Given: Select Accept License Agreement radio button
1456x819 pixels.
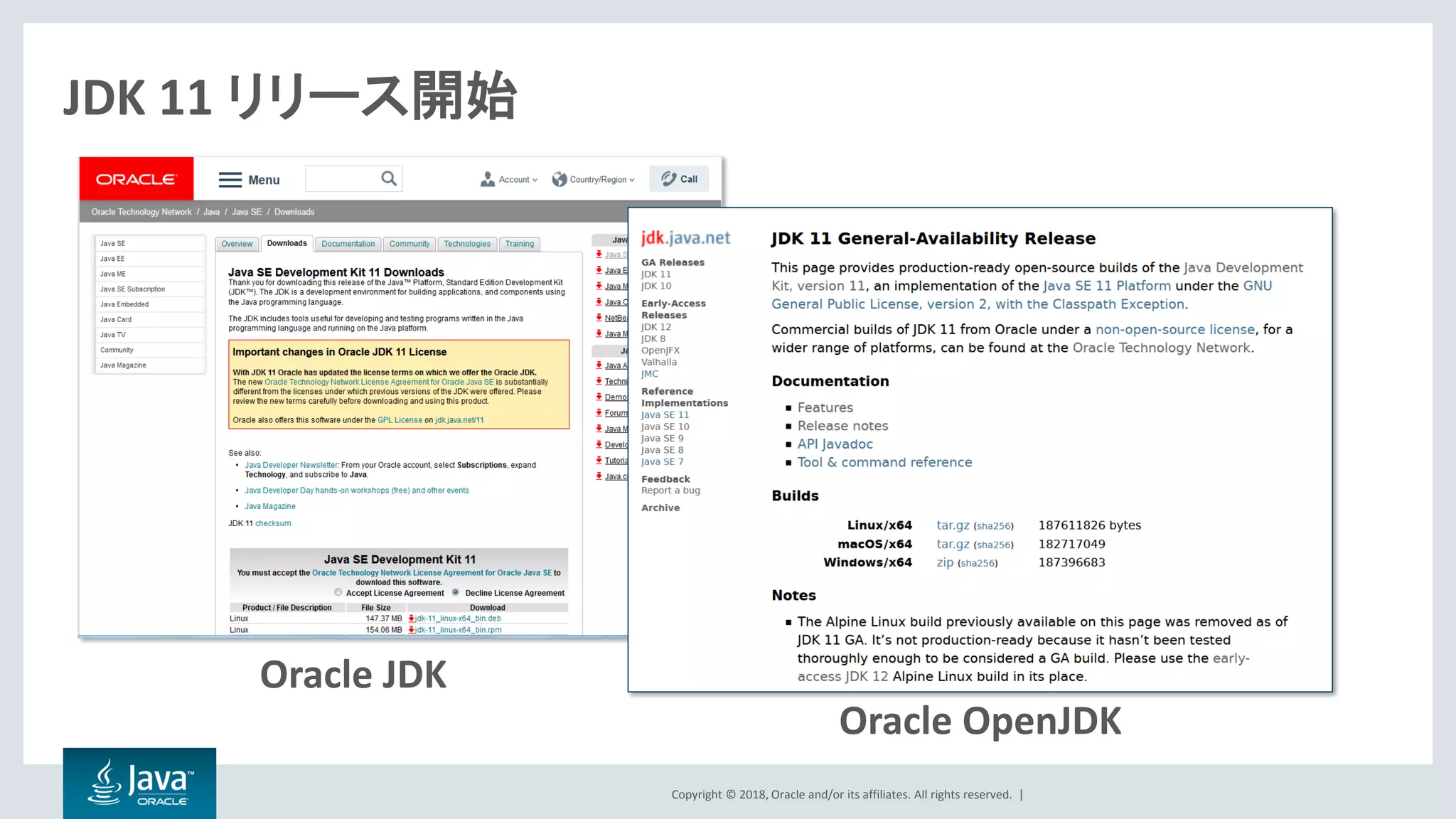Looking at the screenshot, I should pyautogui.click(x=338, y=592).
